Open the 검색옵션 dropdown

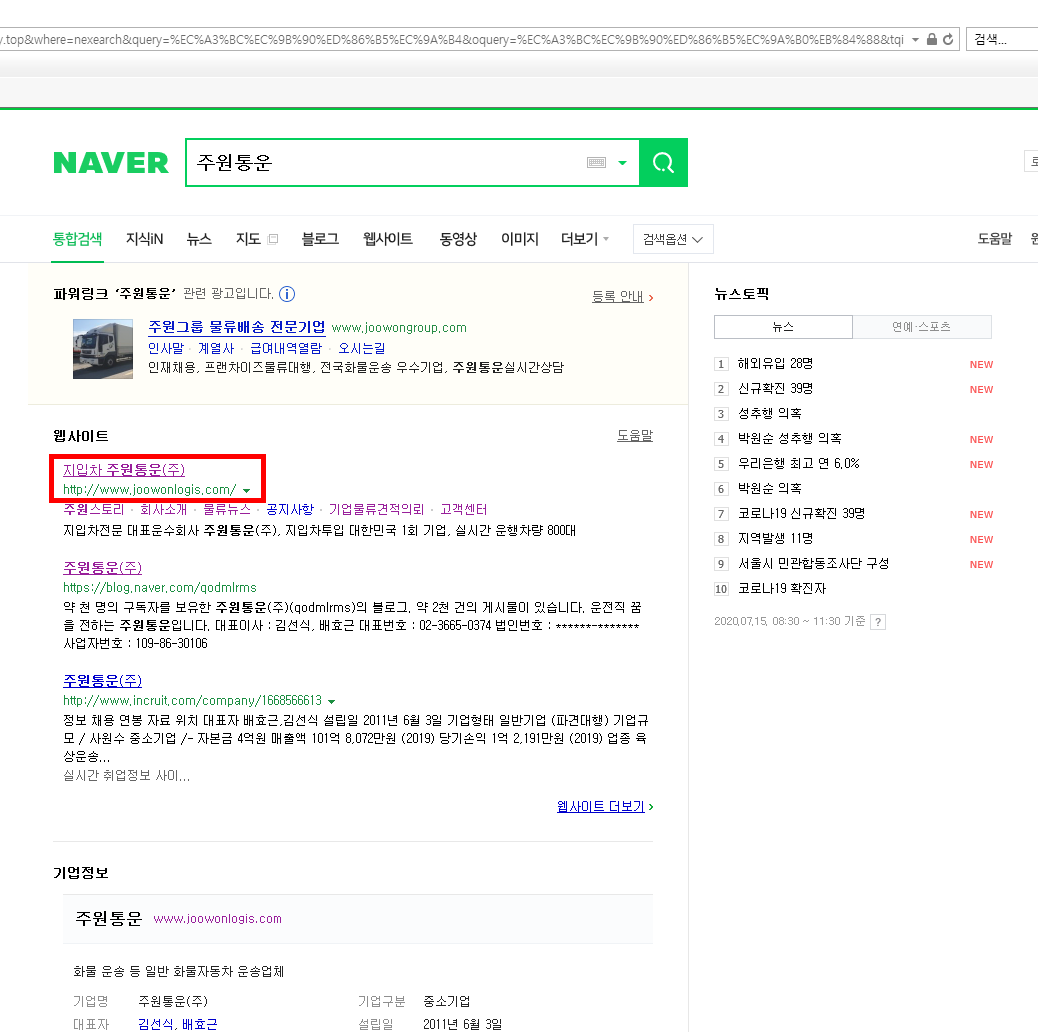click(673, 239)
